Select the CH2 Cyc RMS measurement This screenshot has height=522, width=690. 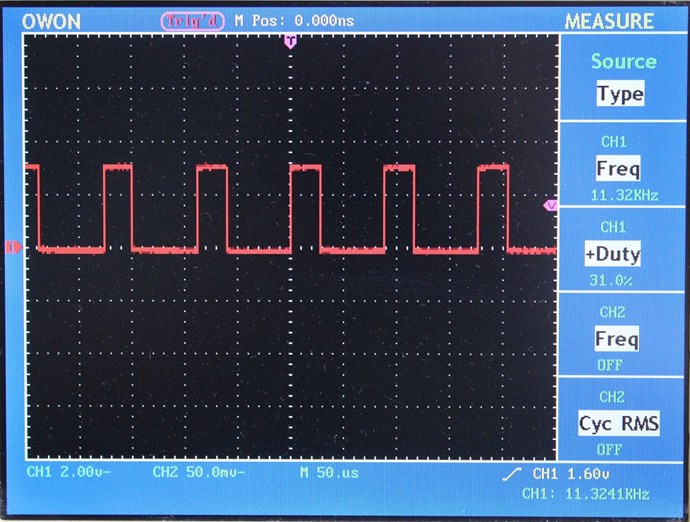619,423
